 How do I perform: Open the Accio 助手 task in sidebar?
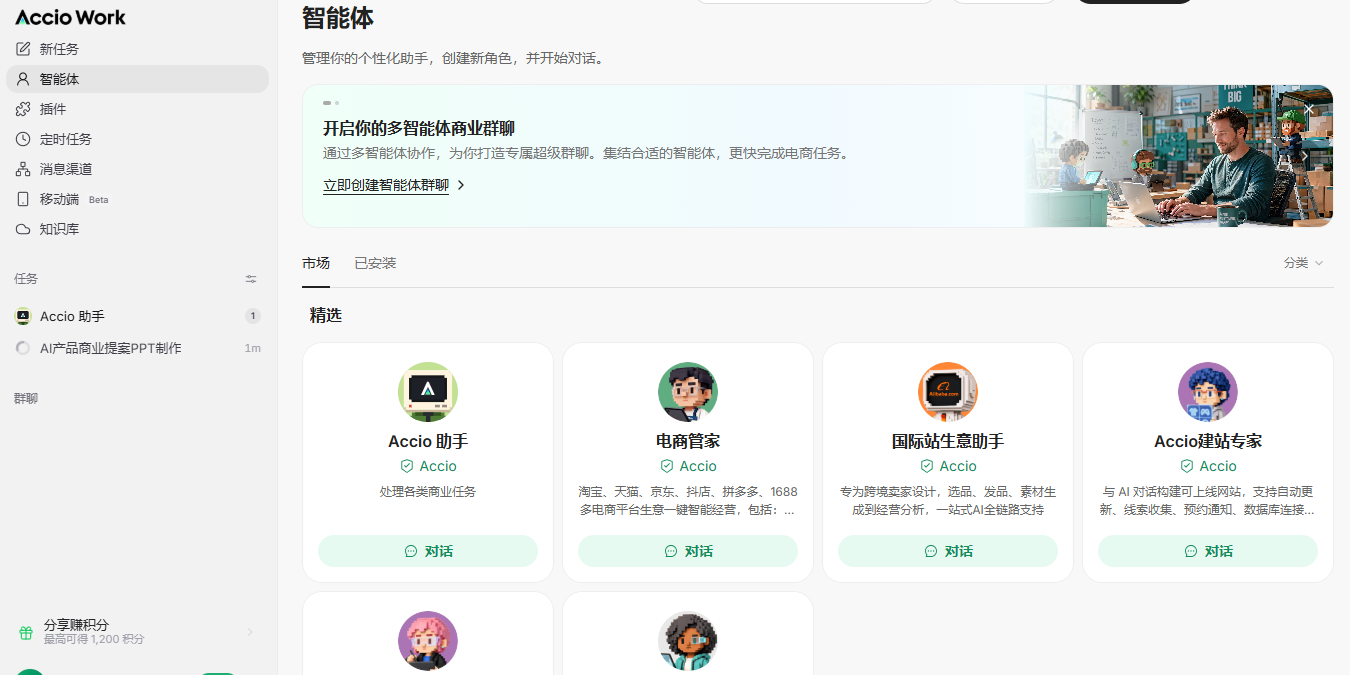(137, 316)
